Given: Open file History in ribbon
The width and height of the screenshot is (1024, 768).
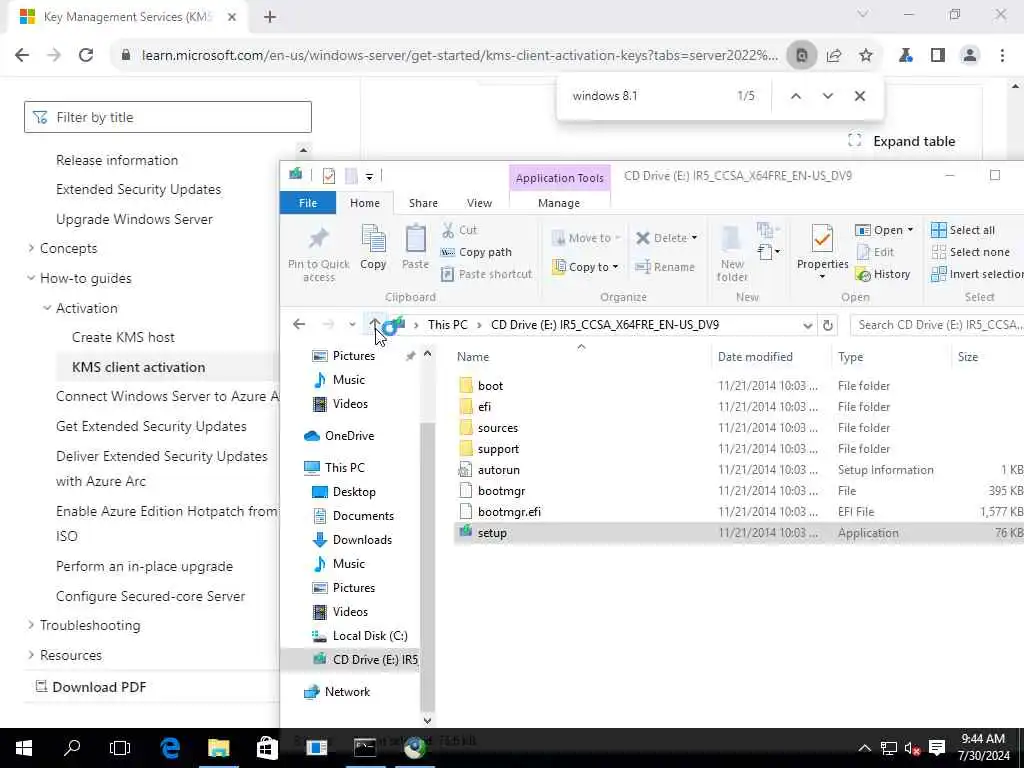Looking at the screenshot, I should coord(883,274).
